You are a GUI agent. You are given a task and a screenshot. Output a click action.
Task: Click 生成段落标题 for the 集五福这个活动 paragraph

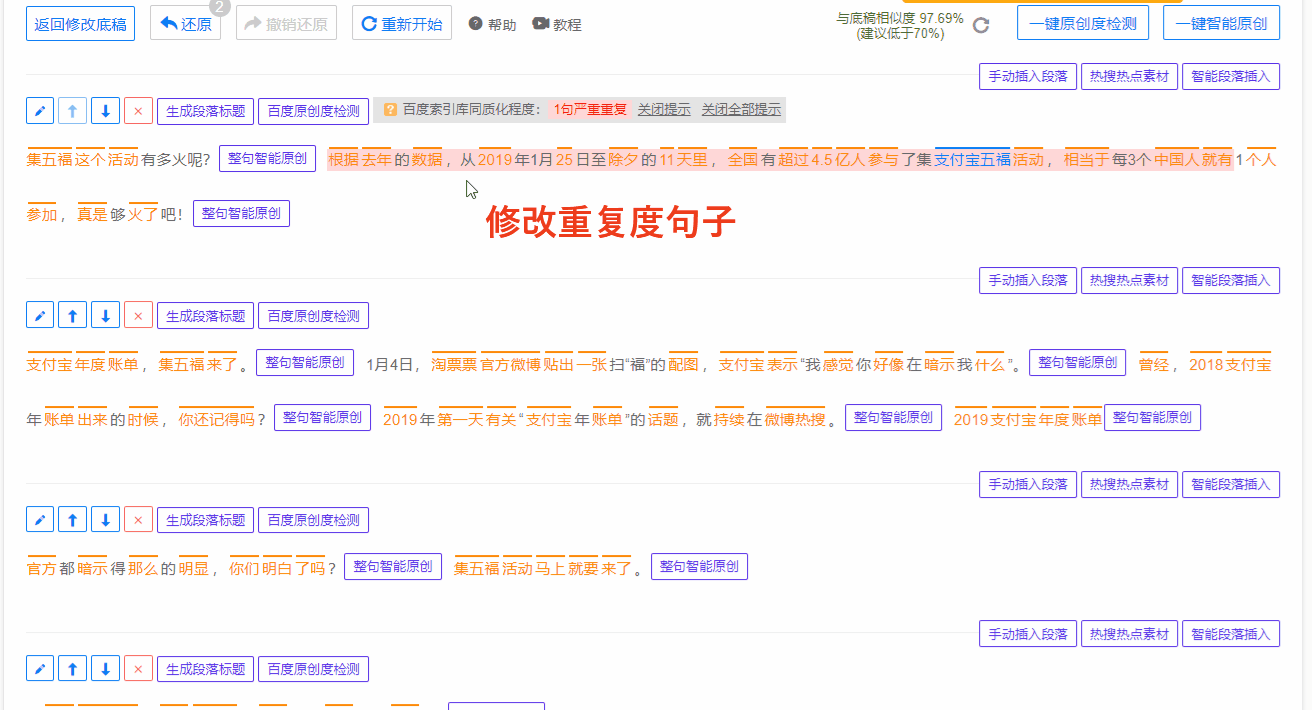coord(205,111)
